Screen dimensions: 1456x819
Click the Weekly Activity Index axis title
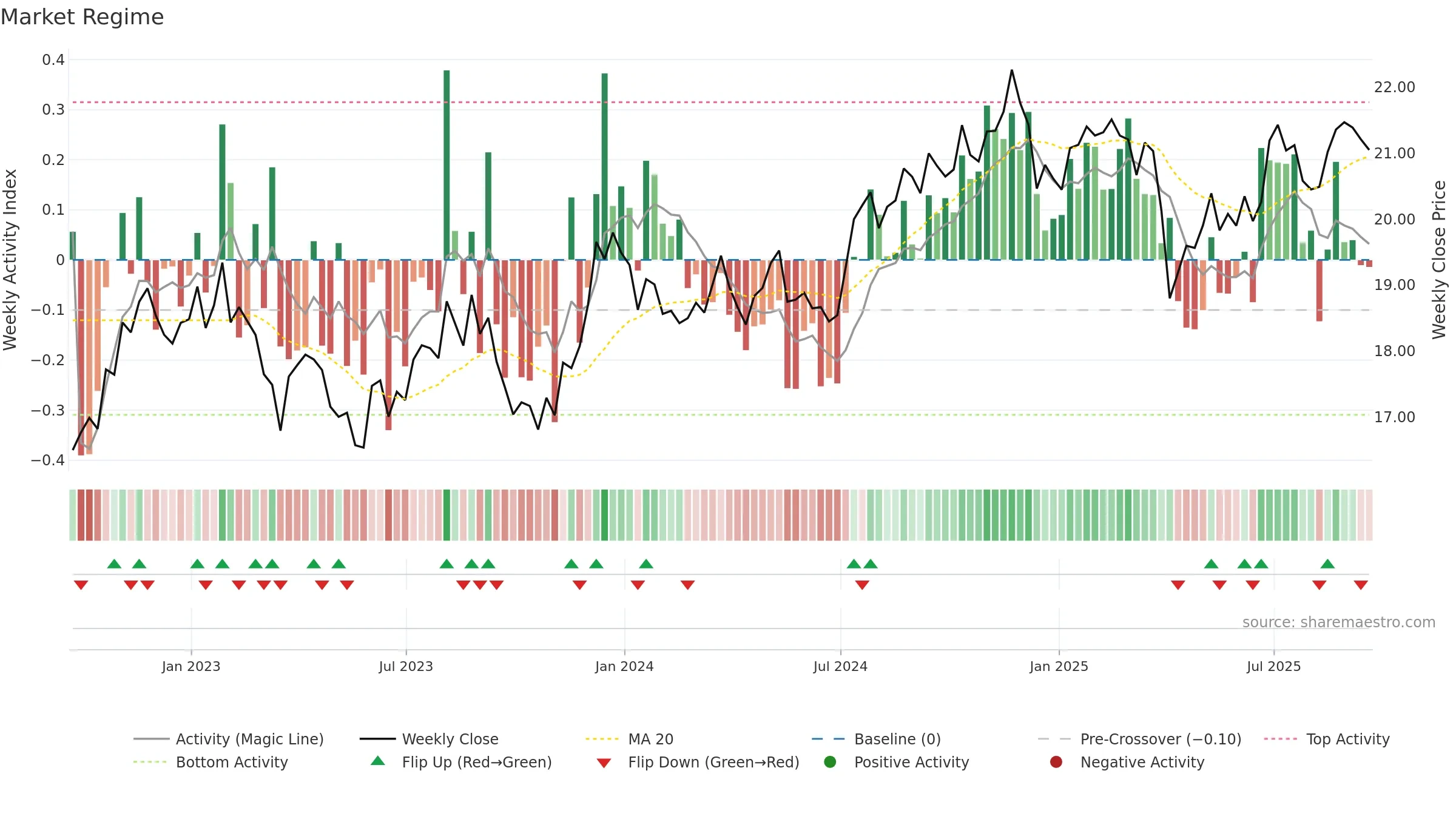[10, 260]
